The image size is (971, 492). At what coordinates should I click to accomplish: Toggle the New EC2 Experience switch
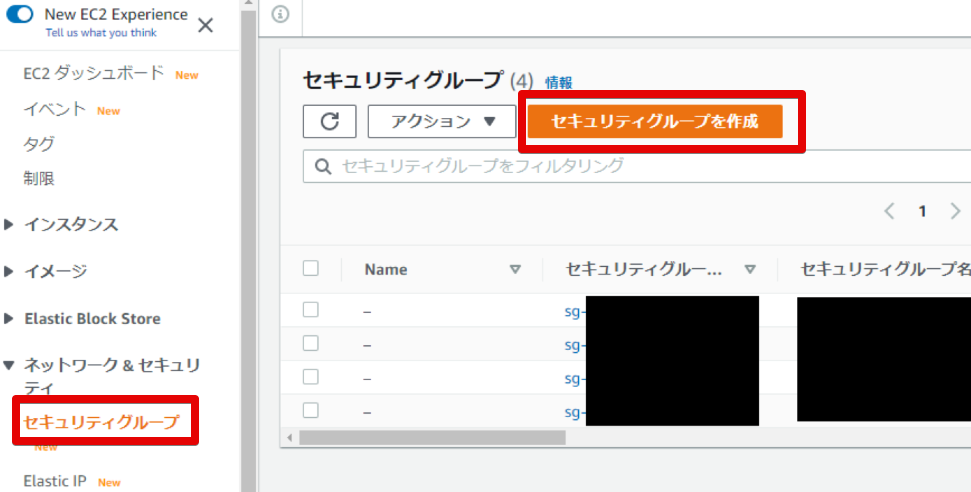20,14
